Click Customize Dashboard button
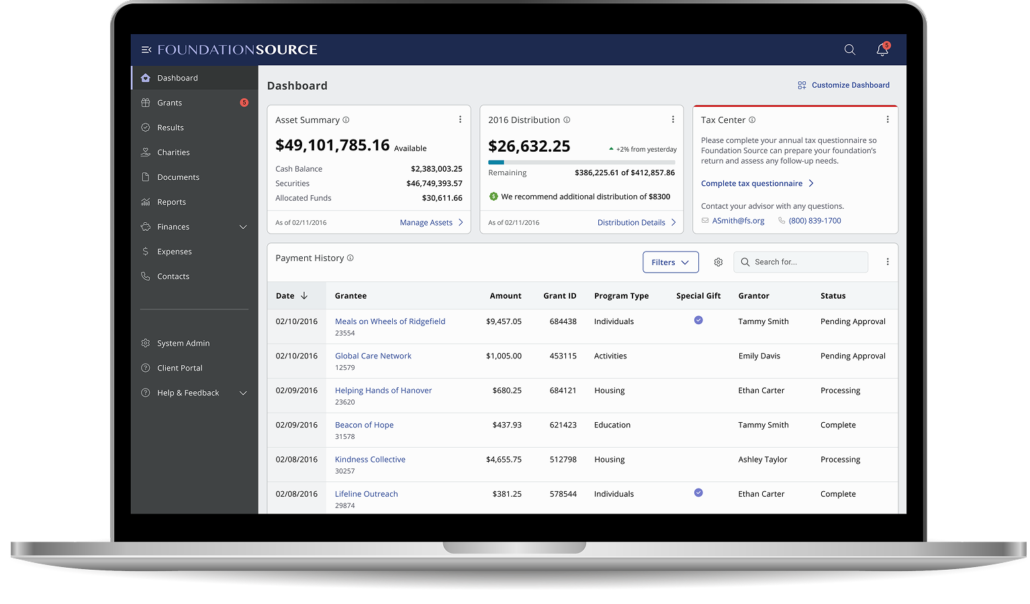 [x=843, y=85]
